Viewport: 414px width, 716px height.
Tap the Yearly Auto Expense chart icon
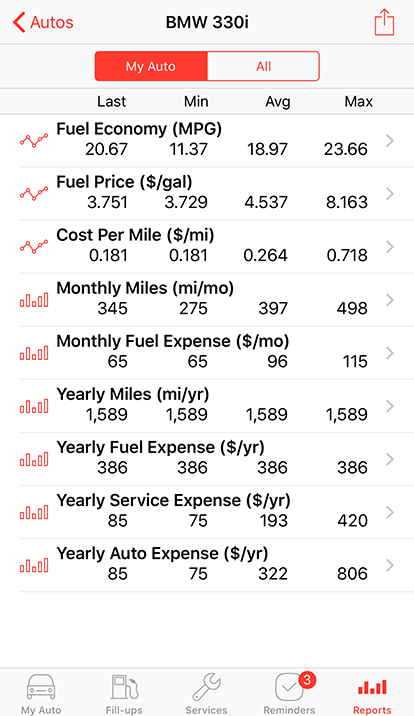coord(34,566)
